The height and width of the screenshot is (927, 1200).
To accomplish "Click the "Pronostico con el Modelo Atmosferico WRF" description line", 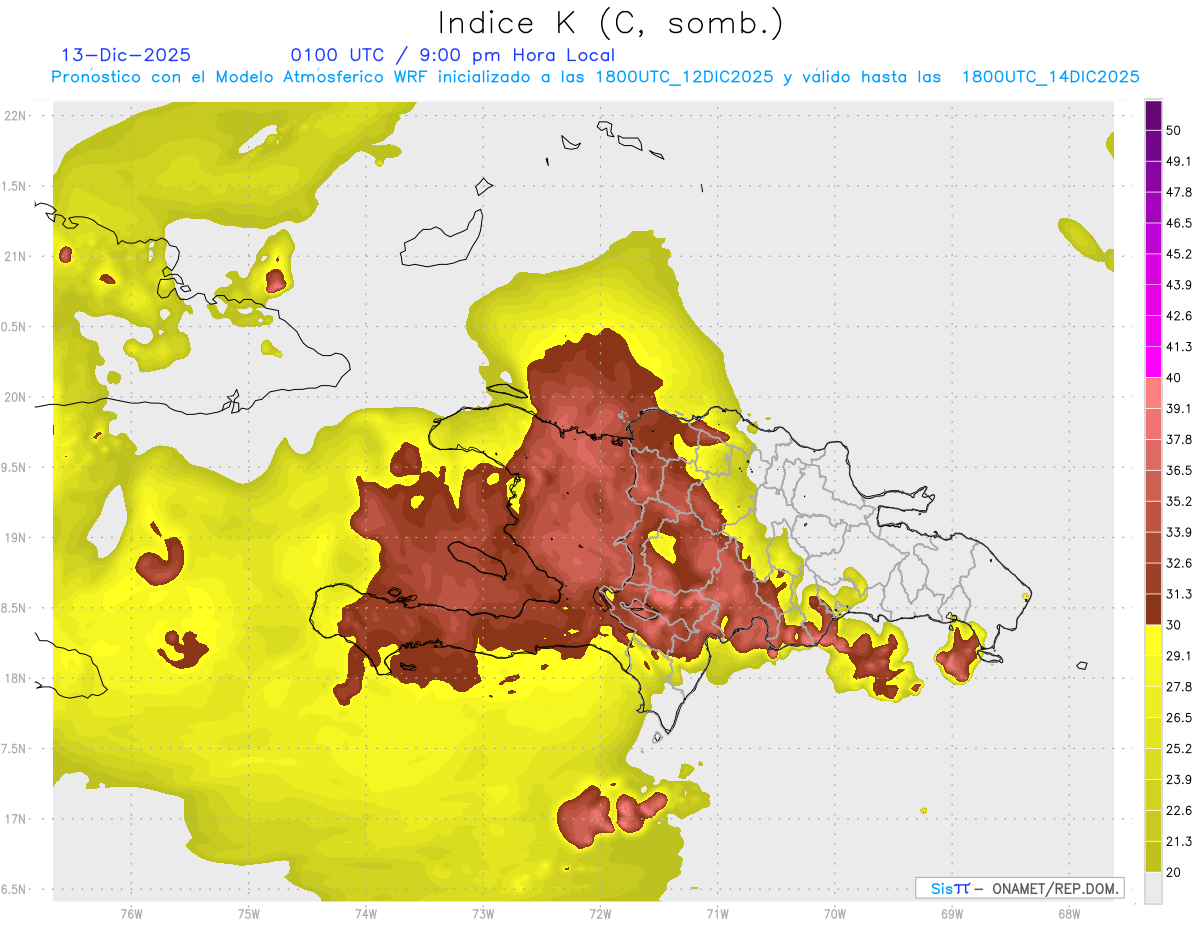I will [x=596, y=77].
